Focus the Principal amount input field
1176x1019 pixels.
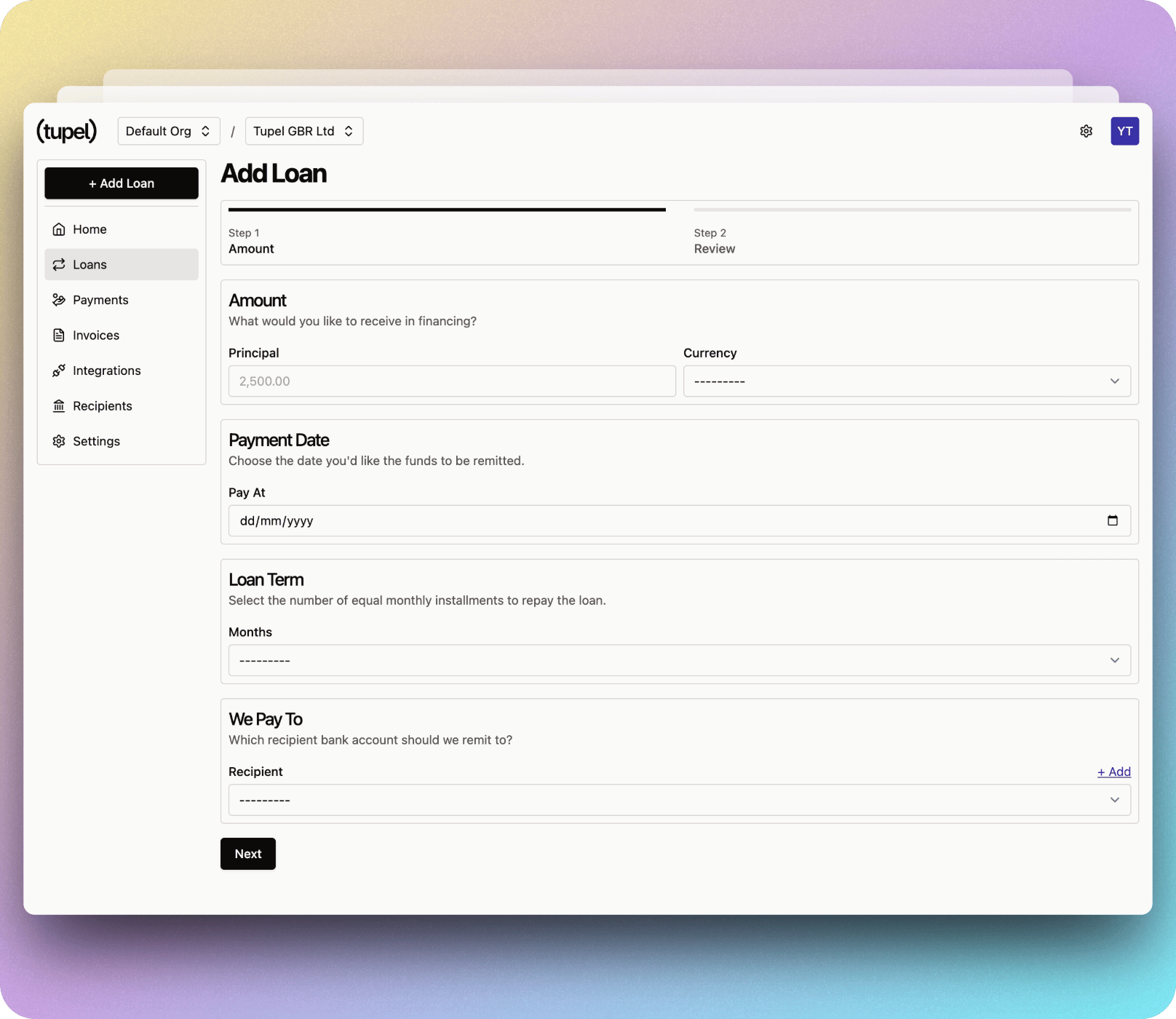pyautogui.click(x=451, y=381)
